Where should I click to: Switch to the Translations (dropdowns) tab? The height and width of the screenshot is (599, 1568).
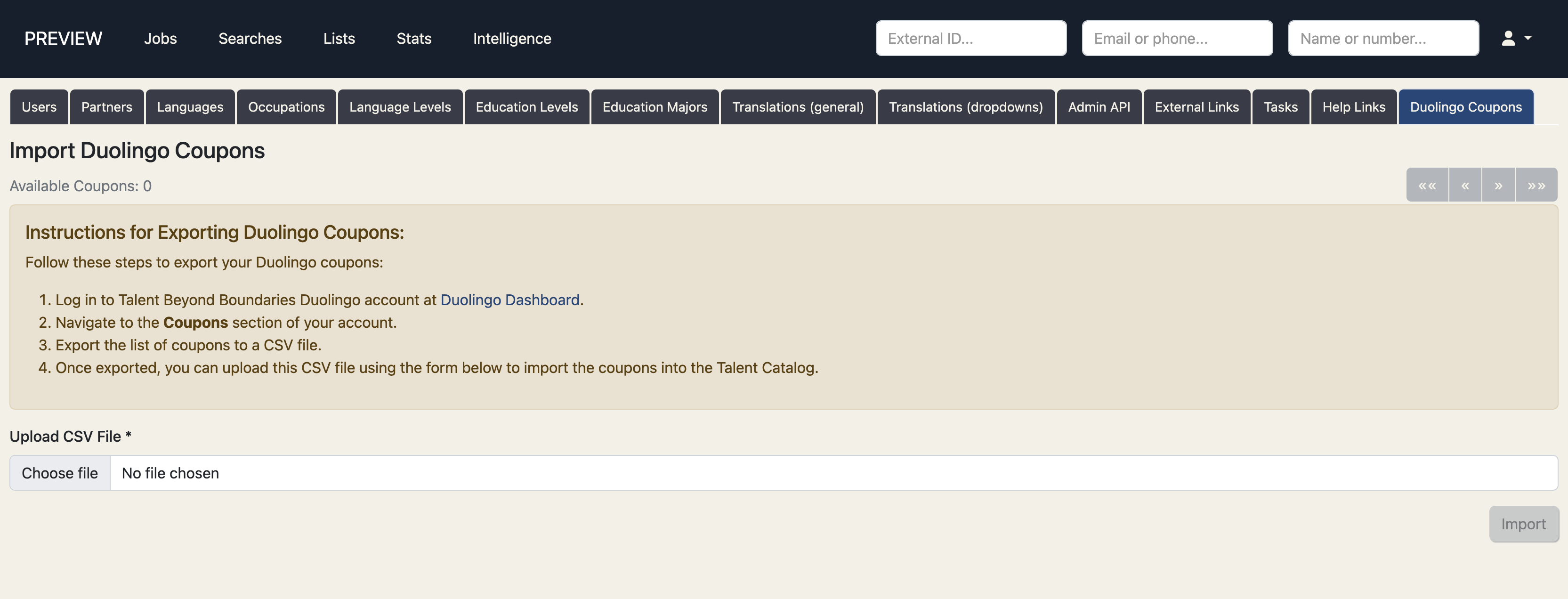(965, 106)
